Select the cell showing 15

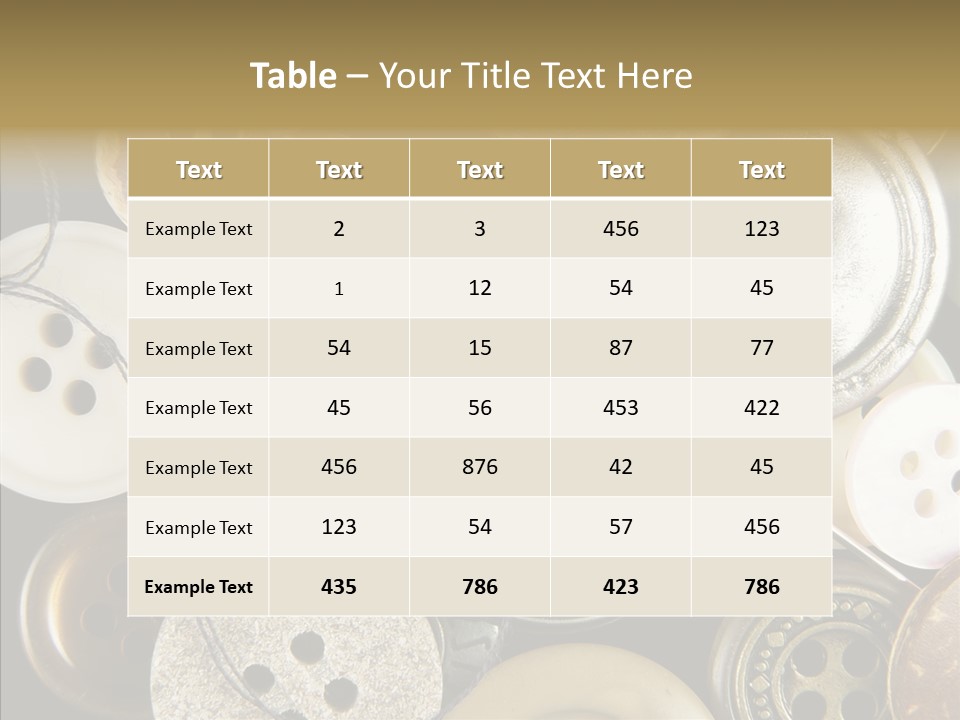(480, 348)
